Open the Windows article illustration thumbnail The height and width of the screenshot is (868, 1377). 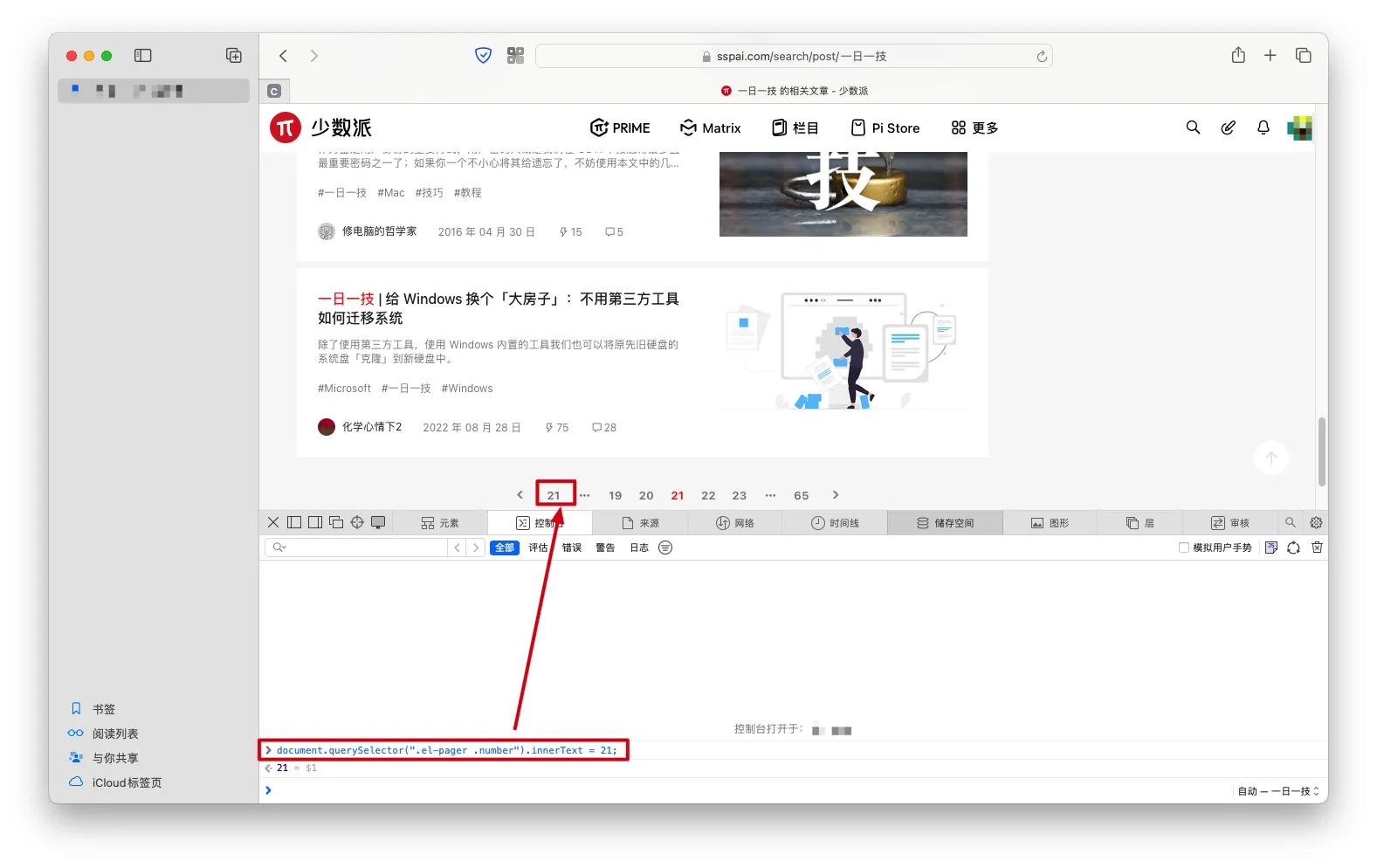point(843,351)
